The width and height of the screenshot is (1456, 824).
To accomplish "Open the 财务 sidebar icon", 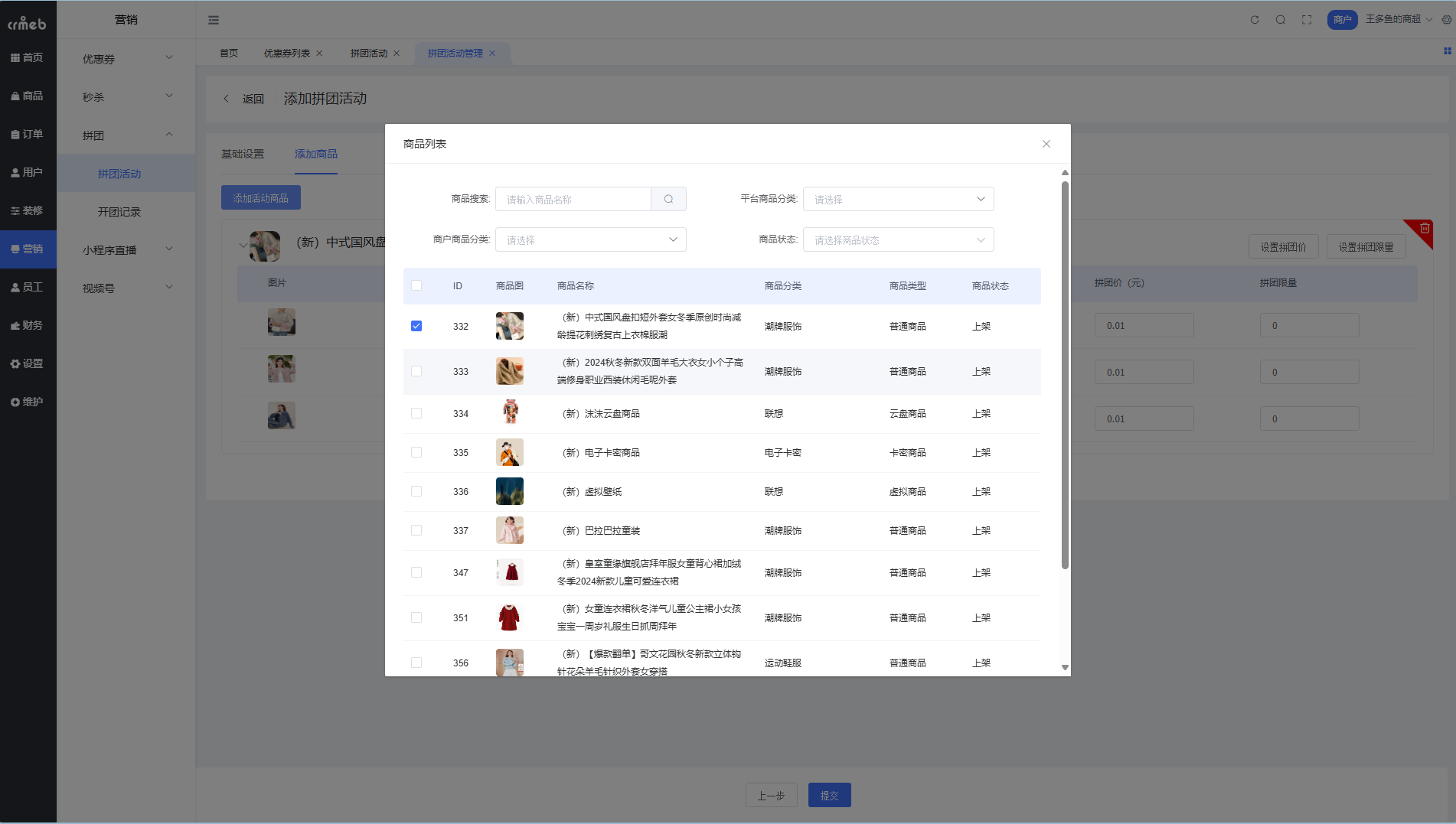I will pyautogui.click(x=28, y=324).
